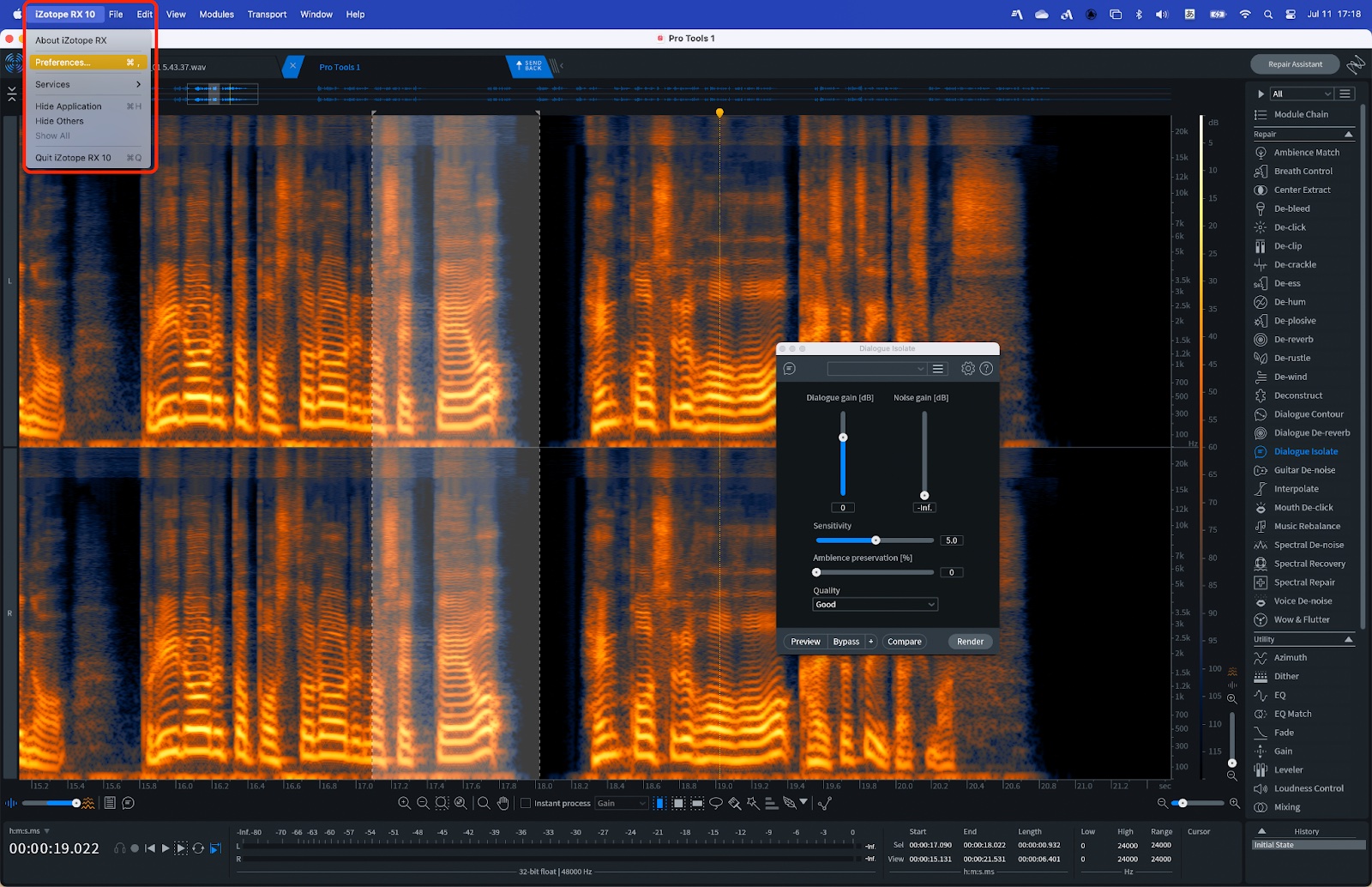Open Dialogue Isolate help icon
1372x887 pixels.
pyautogui.click(x=986, y=369)
